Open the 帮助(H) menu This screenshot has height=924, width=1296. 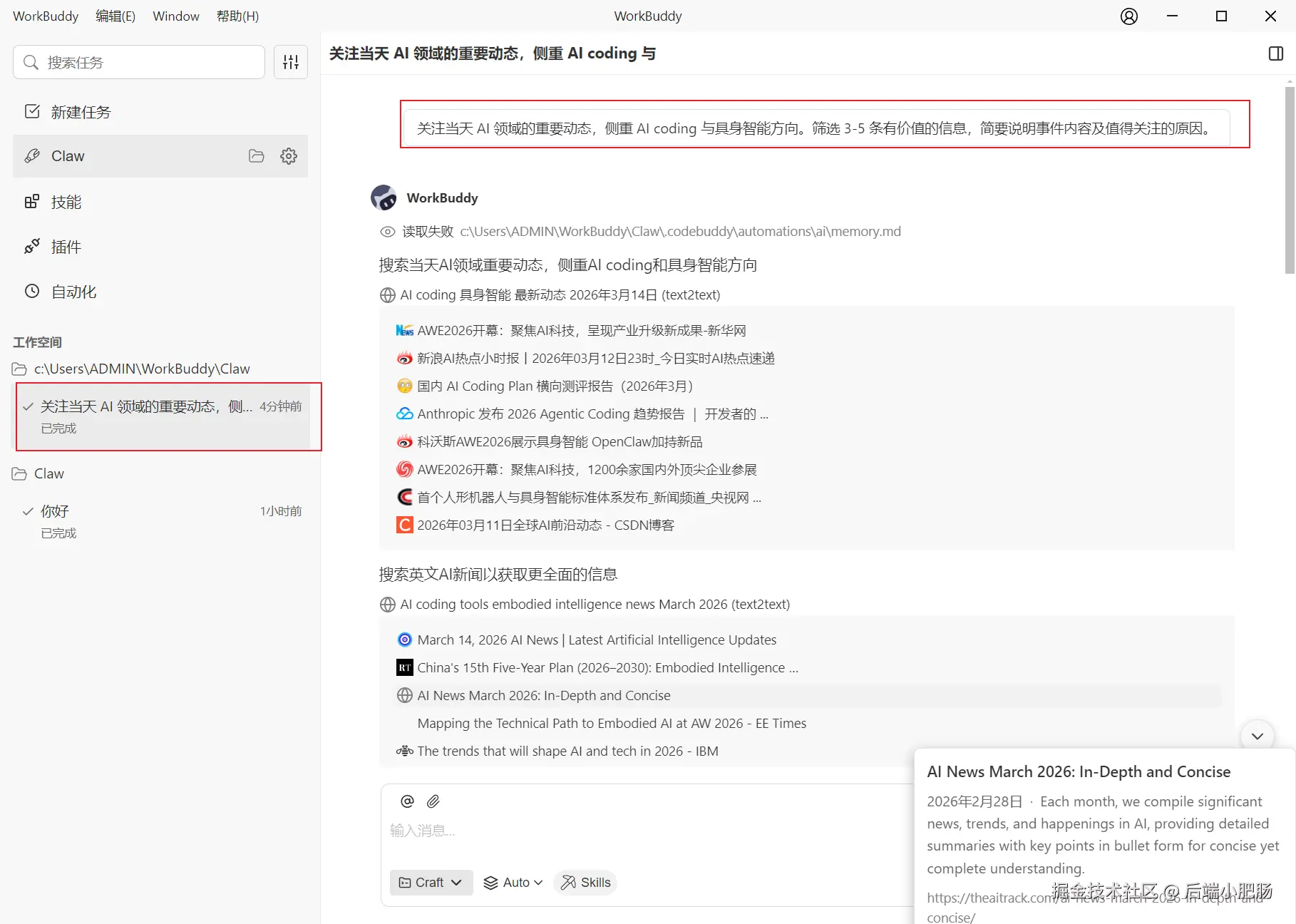pos(237,16)
